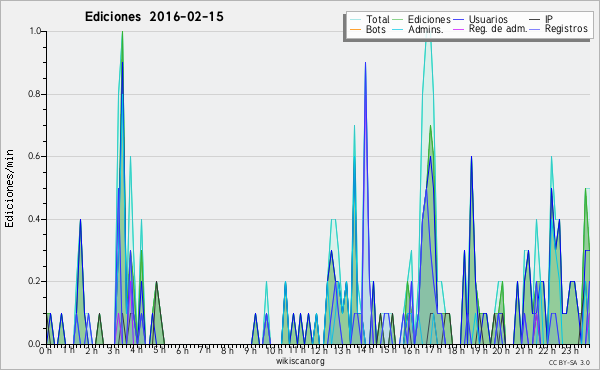Click the '14 h' x-axis label
This screenshot has height=370, width=600.
pyautogui.click(x=364, y=351)
